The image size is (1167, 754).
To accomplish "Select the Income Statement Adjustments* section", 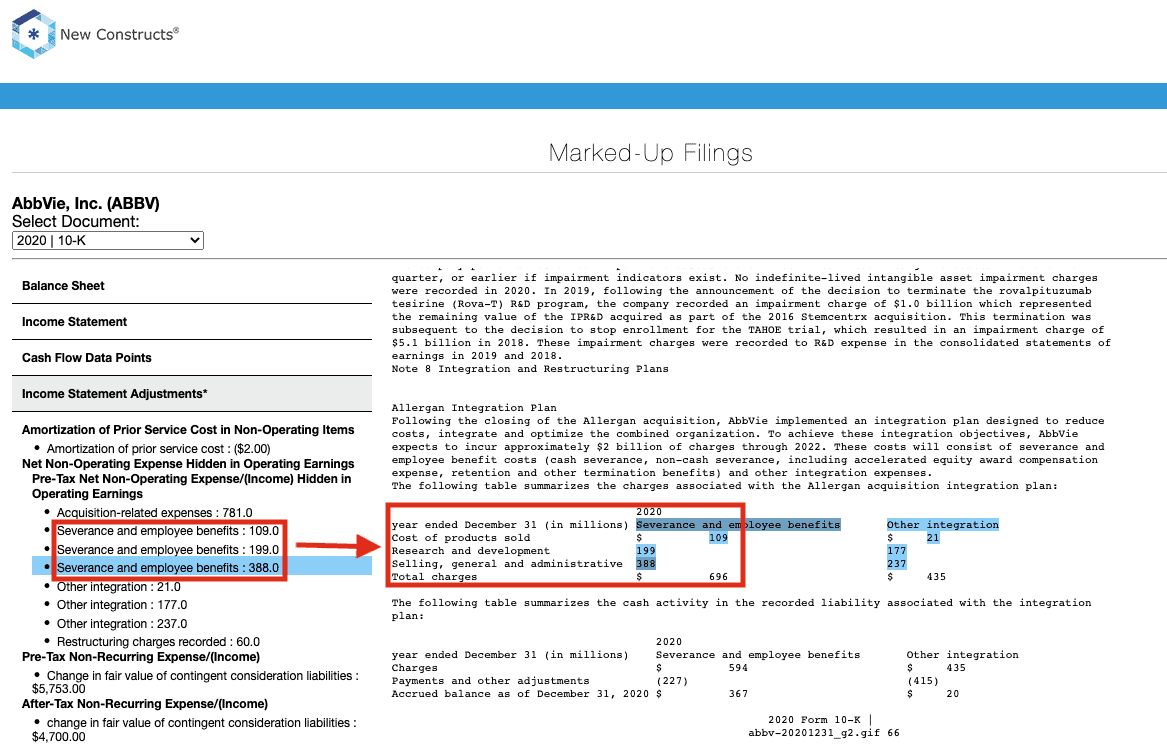I will point(192,394).
